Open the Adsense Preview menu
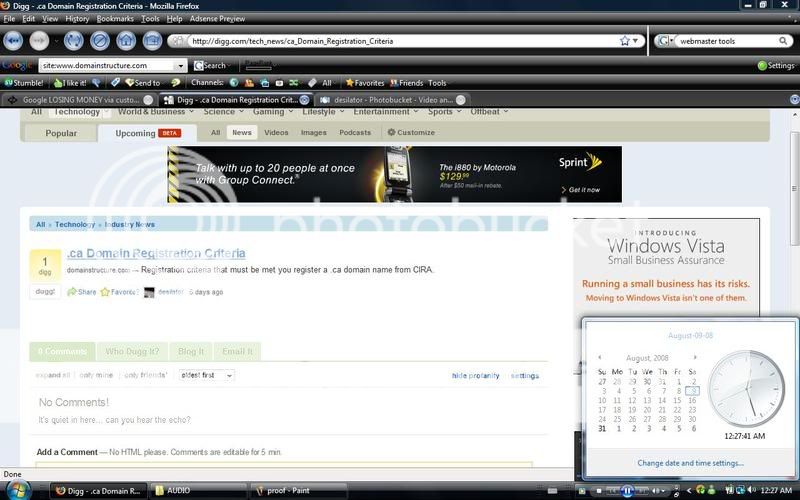 coord(217,19)
